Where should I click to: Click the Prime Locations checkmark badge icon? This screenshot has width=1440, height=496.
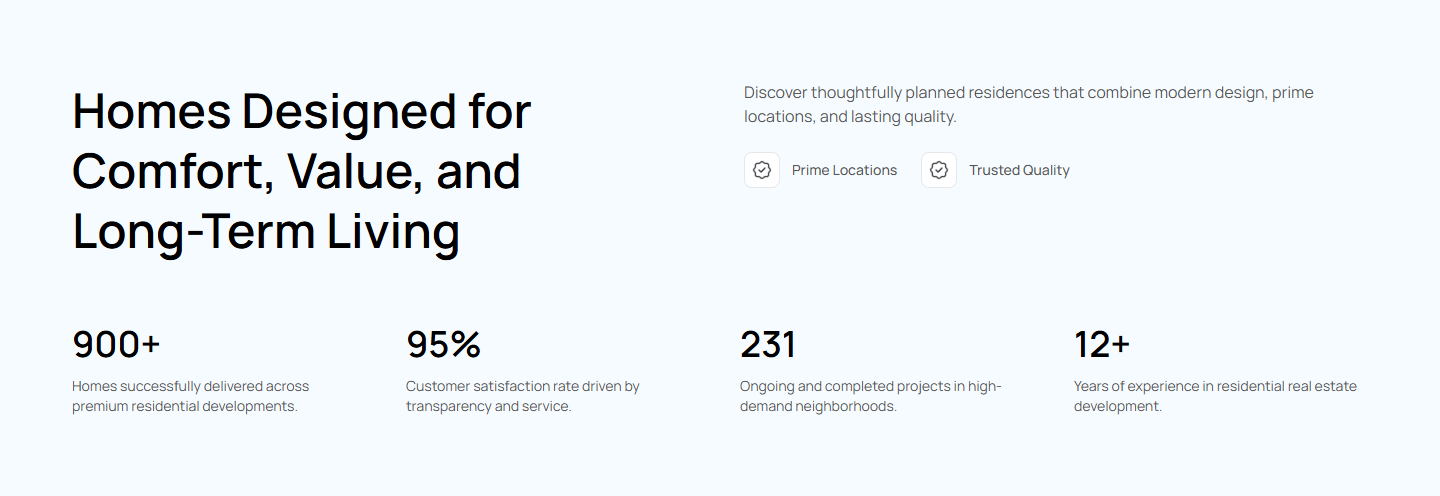(x=762, y=170)
